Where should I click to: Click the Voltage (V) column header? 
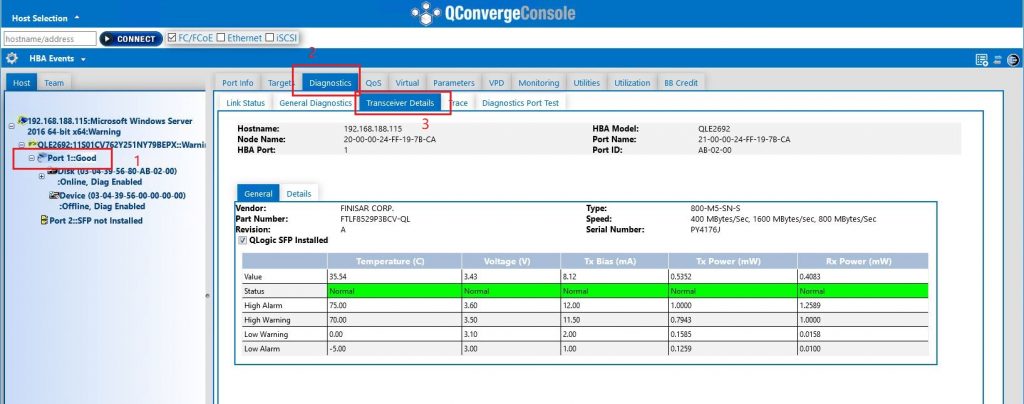(x=511, y=261)
